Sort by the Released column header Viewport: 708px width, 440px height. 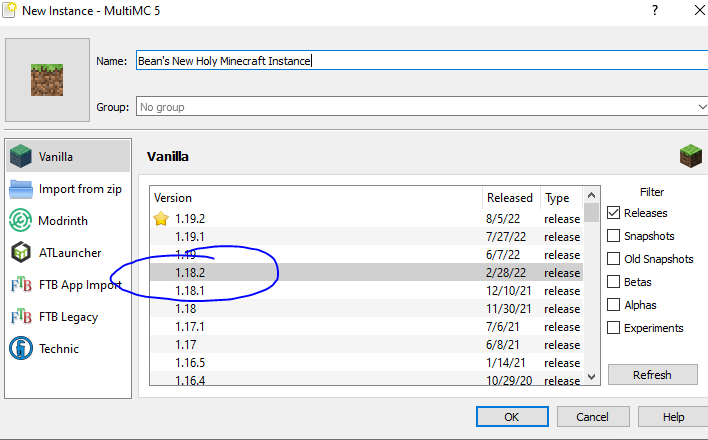click(x=511, y=197)
